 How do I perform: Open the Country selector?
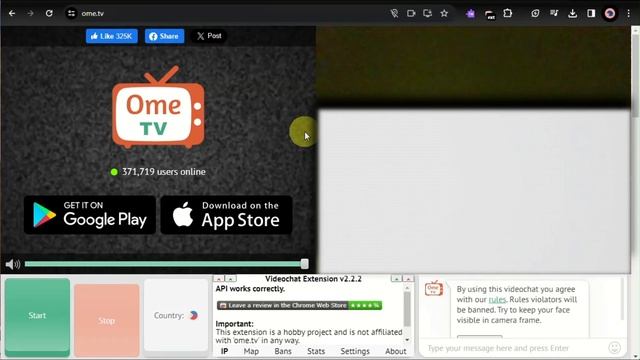[x=176, y=315]
